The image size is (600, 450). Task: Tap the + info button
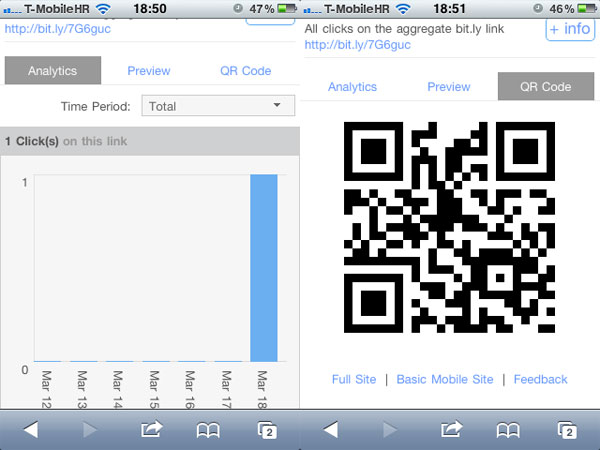click(570, 29)
